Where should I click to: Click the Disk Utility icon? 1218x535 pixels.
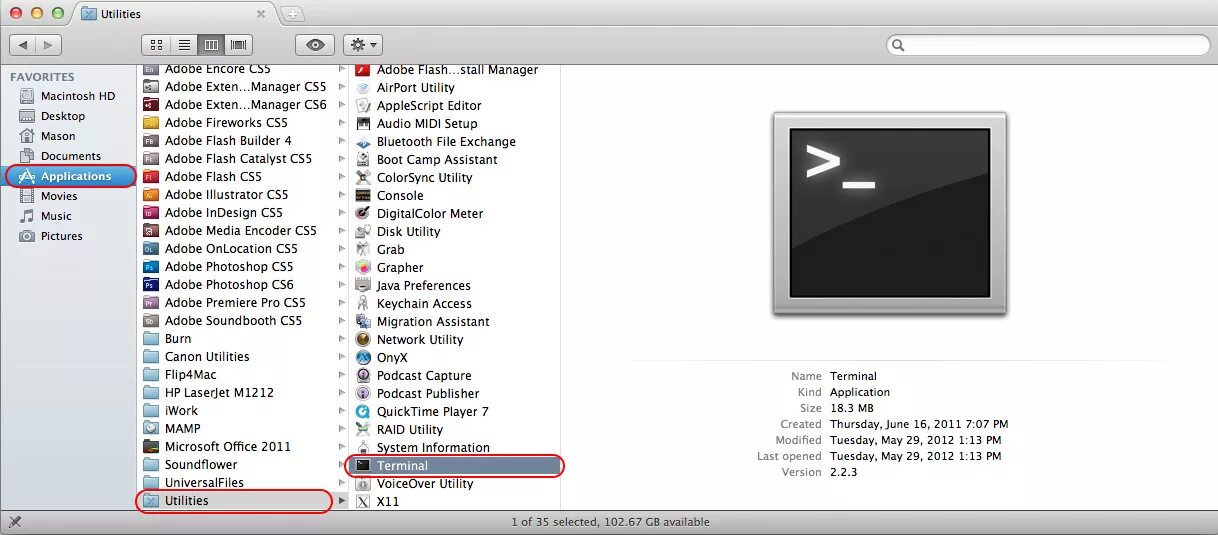(x=364, y=232)
